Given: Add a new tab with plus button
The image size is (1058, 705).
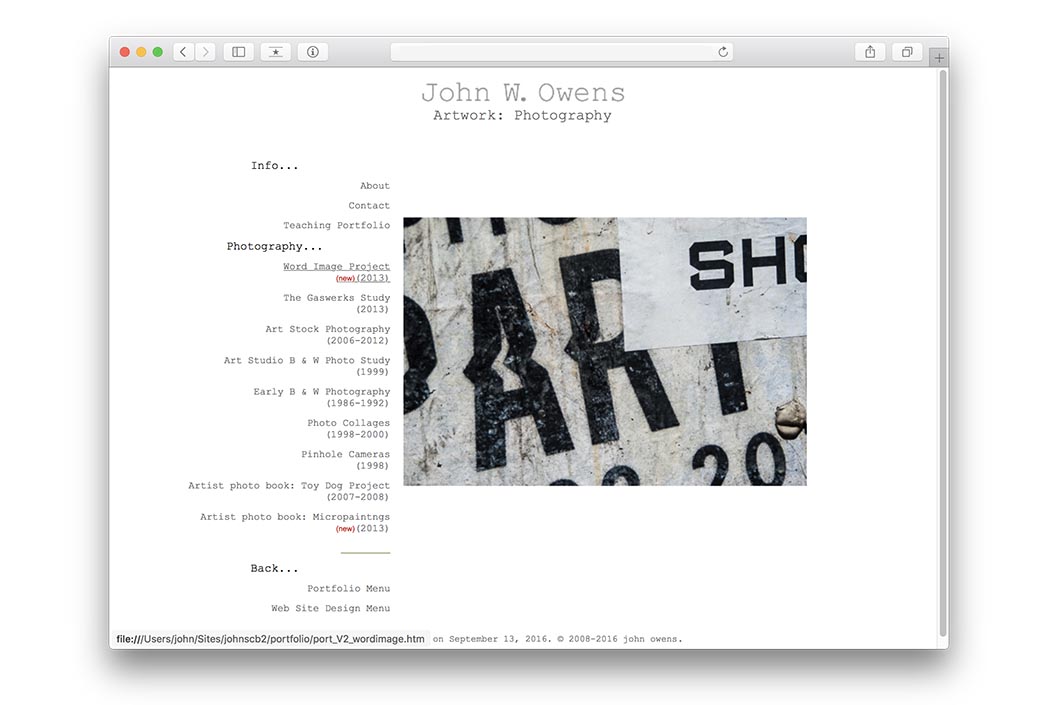Looking at the screenshot, I should click(x=939, y=58).
